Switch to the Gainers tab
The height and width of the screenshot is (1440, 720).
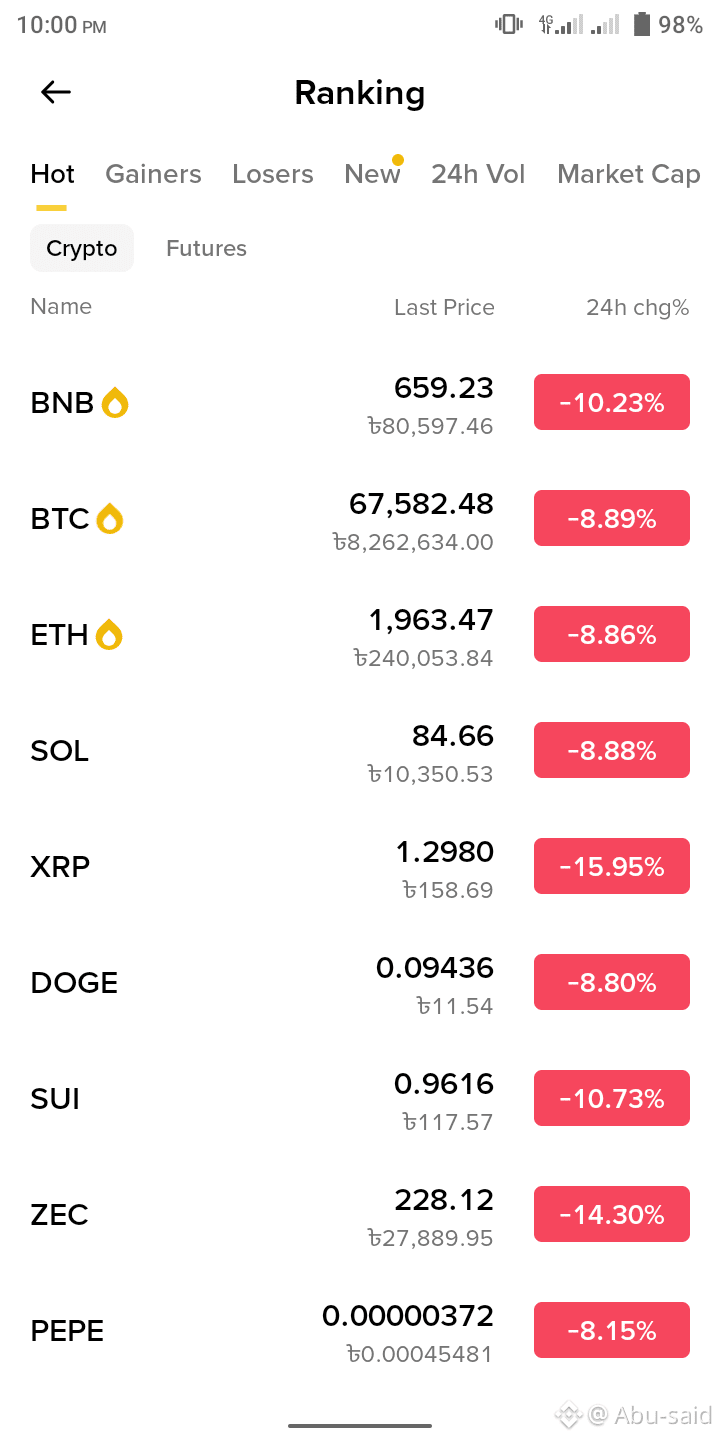coord(153,174)
